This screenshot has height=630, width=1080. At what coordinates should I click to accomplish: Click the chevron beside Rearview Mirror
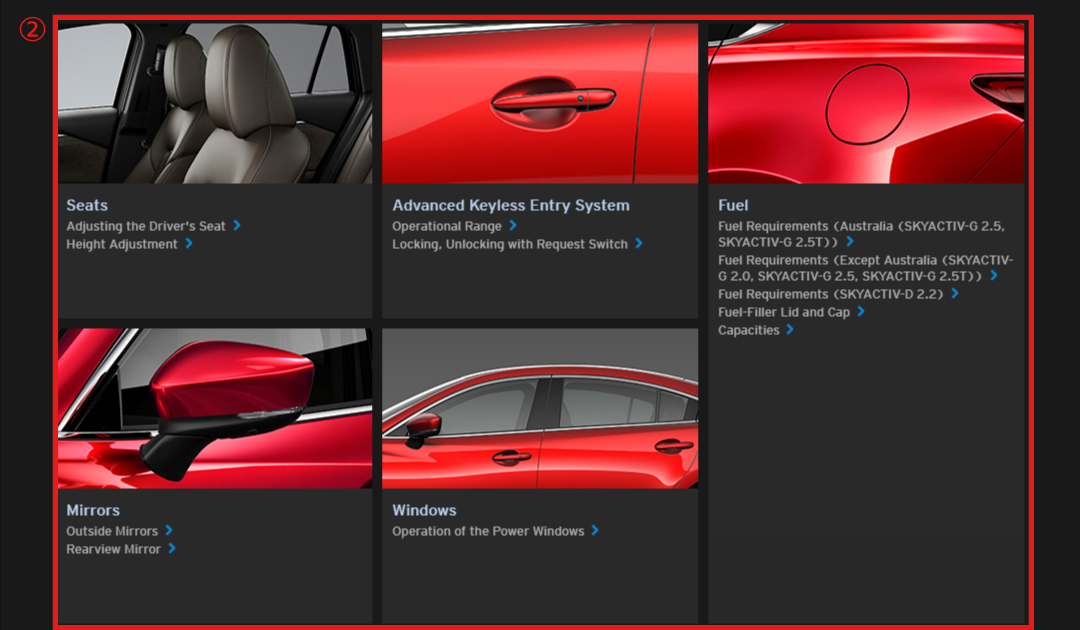[172, 548]
